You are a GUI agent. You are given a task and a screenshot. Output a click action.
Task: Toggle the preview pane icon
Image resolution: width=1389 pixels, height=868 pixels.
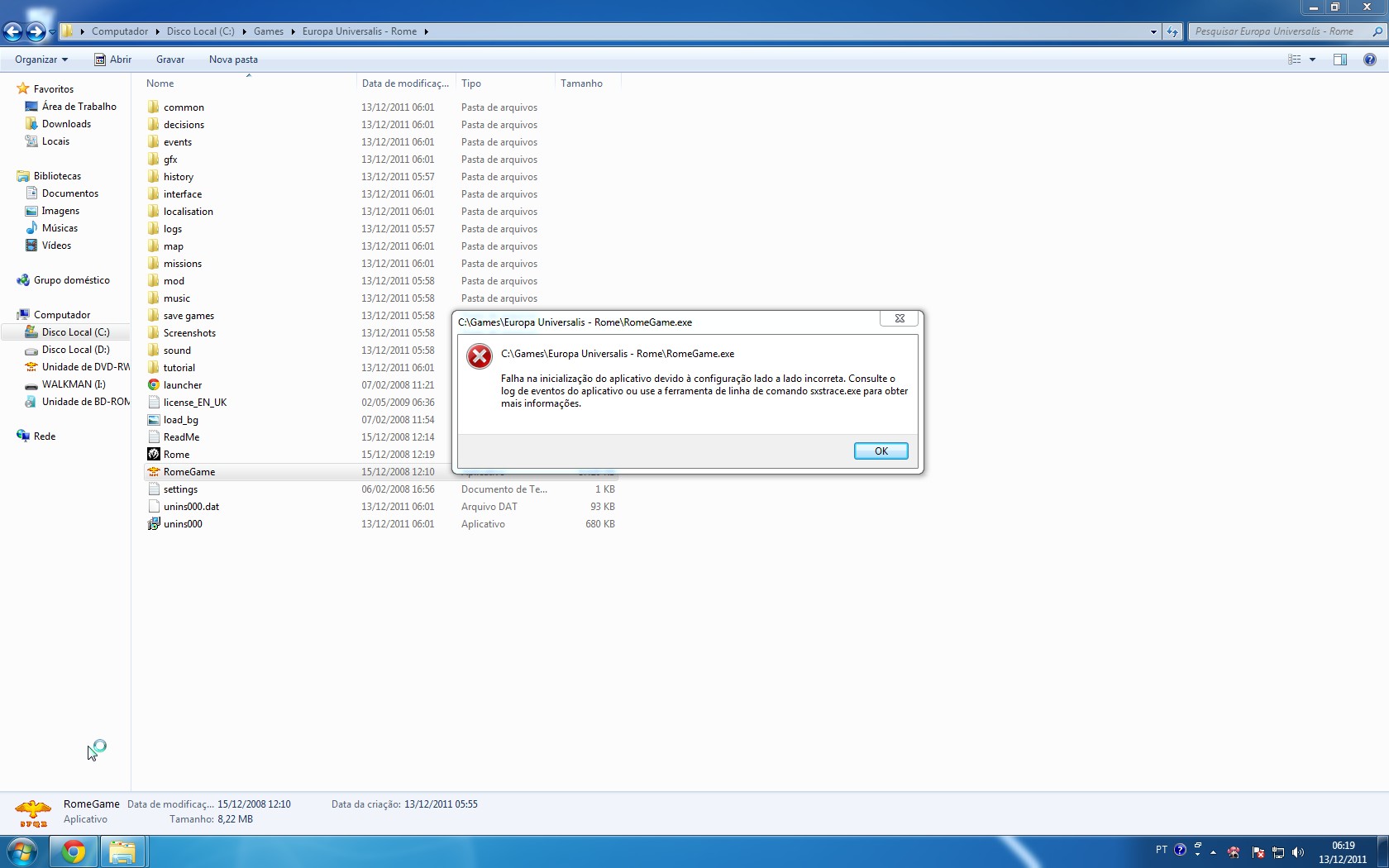pyautogui.click(x=1340, y=60)
